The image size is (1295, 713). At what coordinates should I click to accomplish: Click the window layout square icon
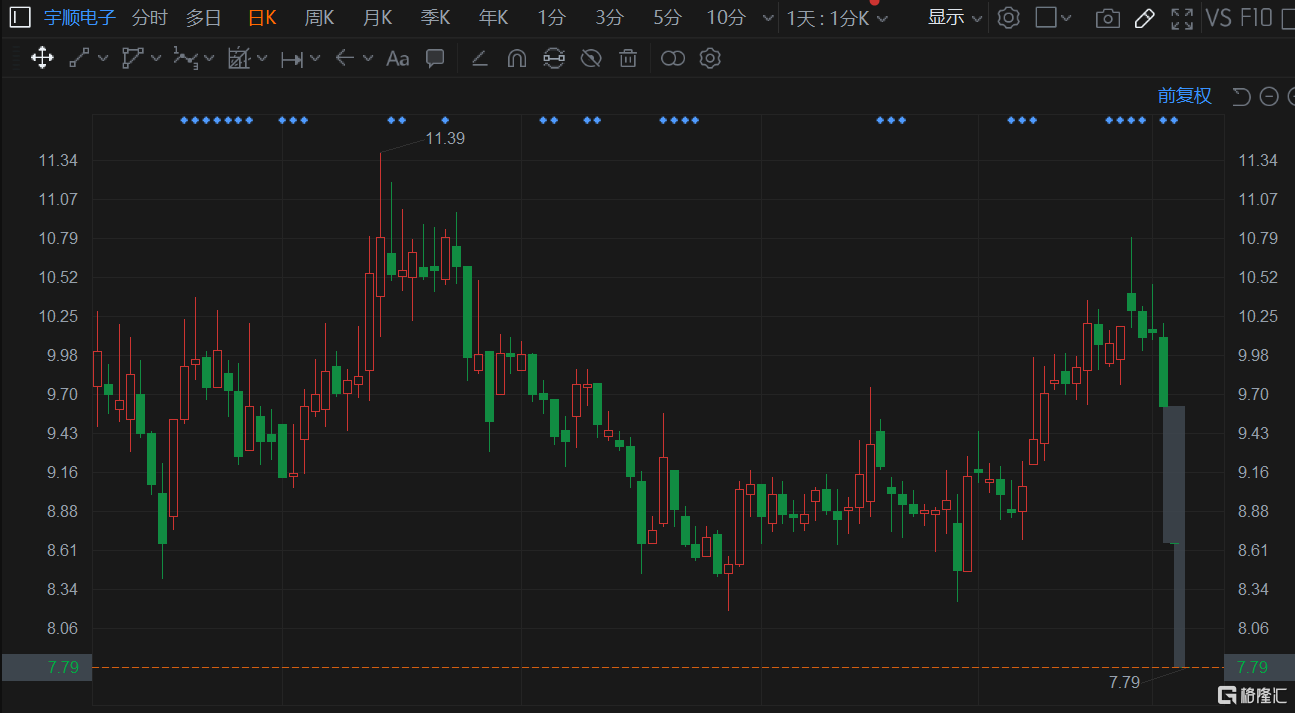[x=1045, y=17]
